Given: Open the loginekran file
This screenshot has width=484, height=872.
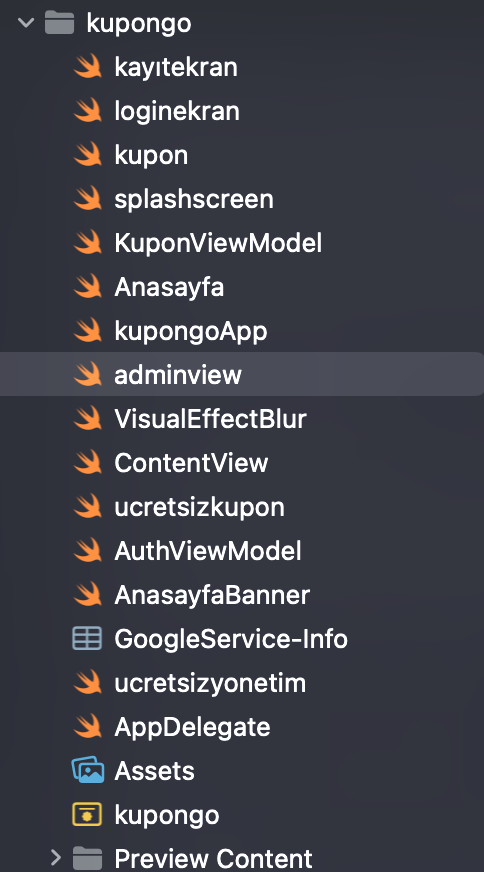Looking at the screenshot, I should [177, 111].
